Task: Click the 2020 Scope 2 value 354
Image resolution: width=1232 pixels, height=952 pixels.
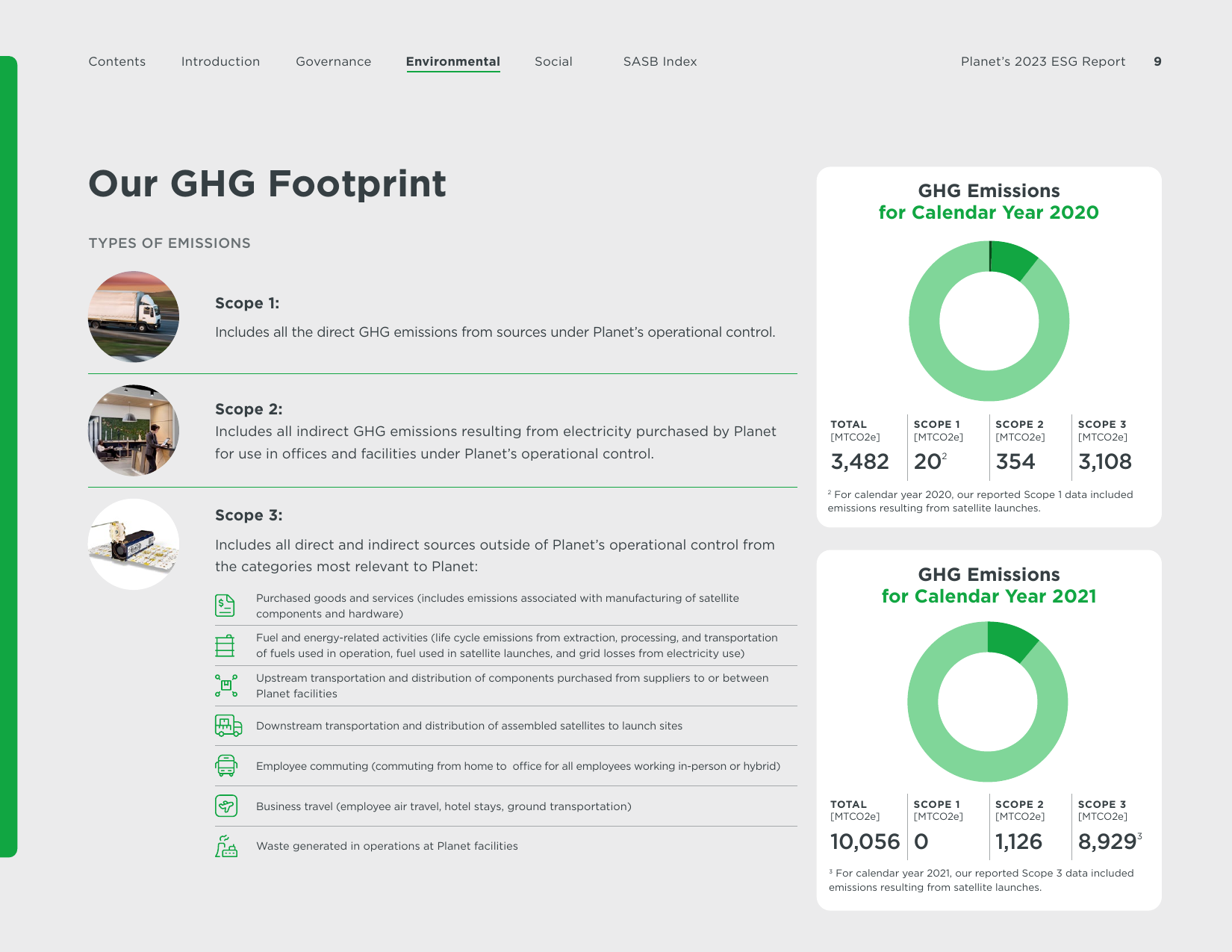Action: coord(1015,461)
